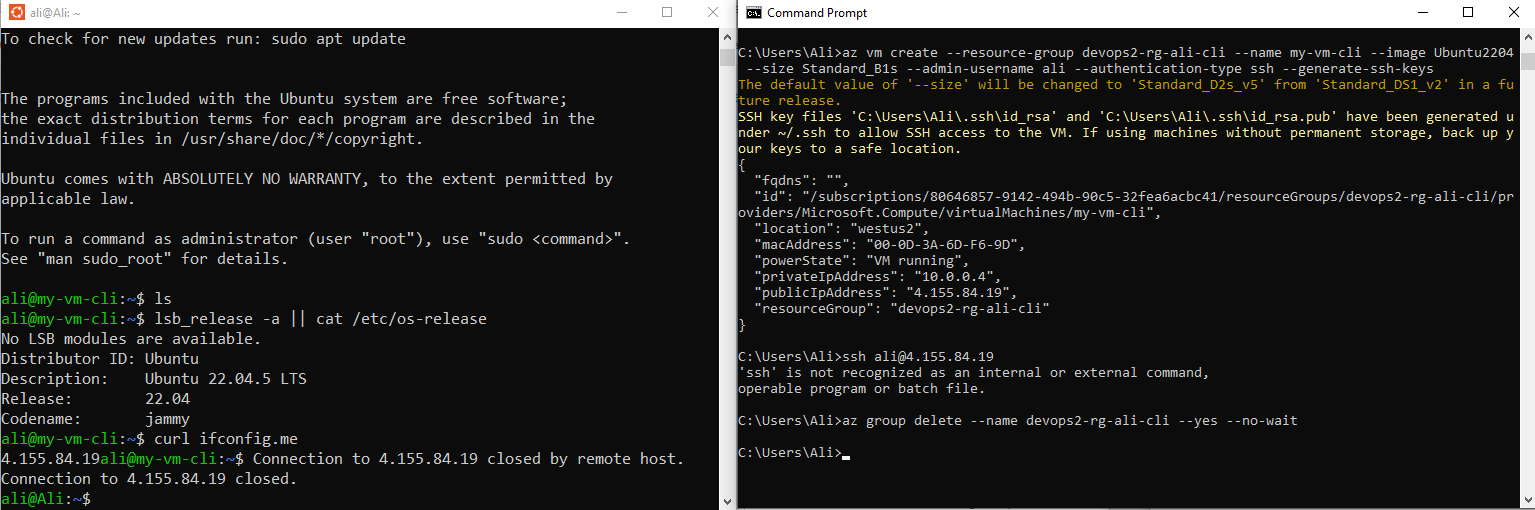Click the 'ali@Ali: ~' window title text
The height and width of the screenshot is (510, 1535).
[x=55, y=13]
